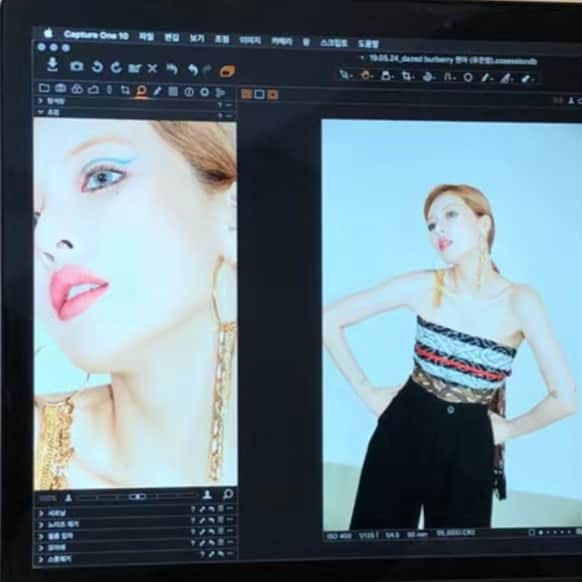Viewport: 582px width, 582px height.
Task: Click the Pick Focus Point magnifier icon
Action: point(228,494)
